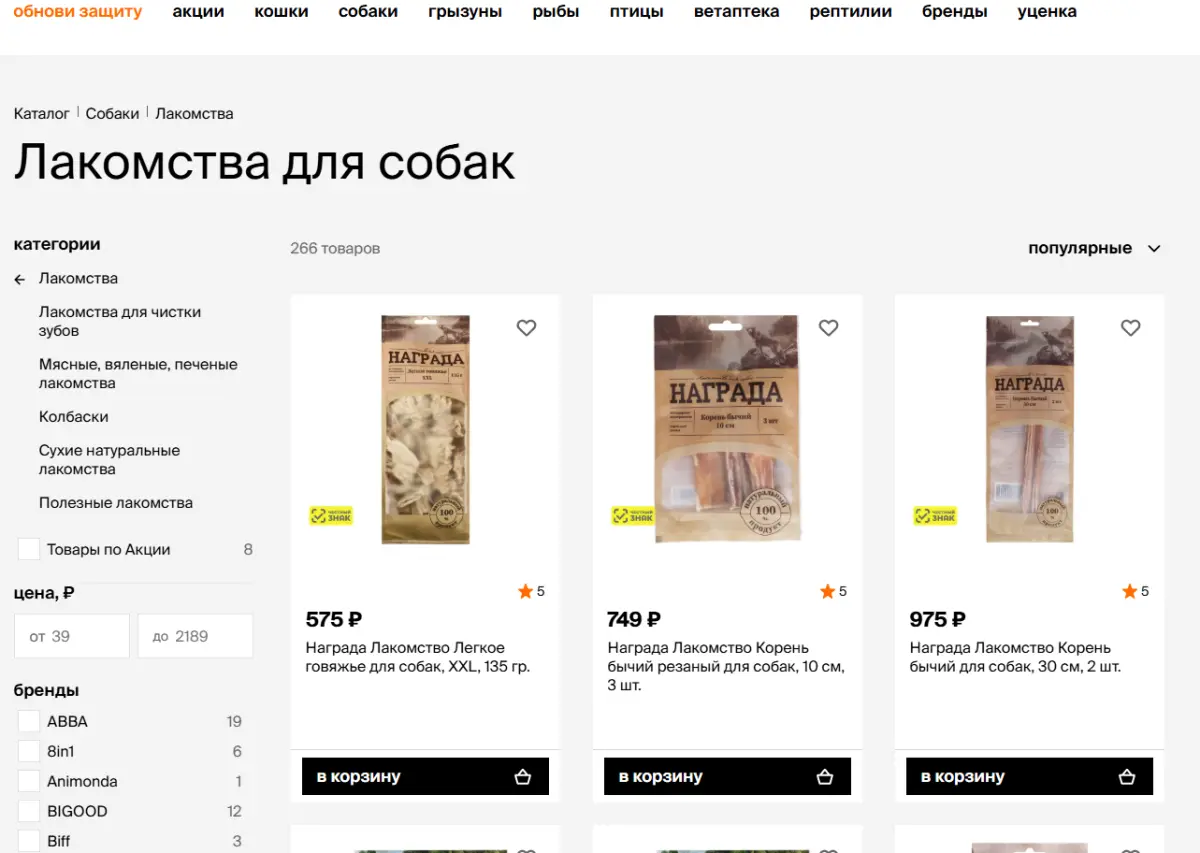Click the 749 ₽ price text
Image resolution: width=1200 pixels, height=853 pixels.
click(x=634, y=619)
